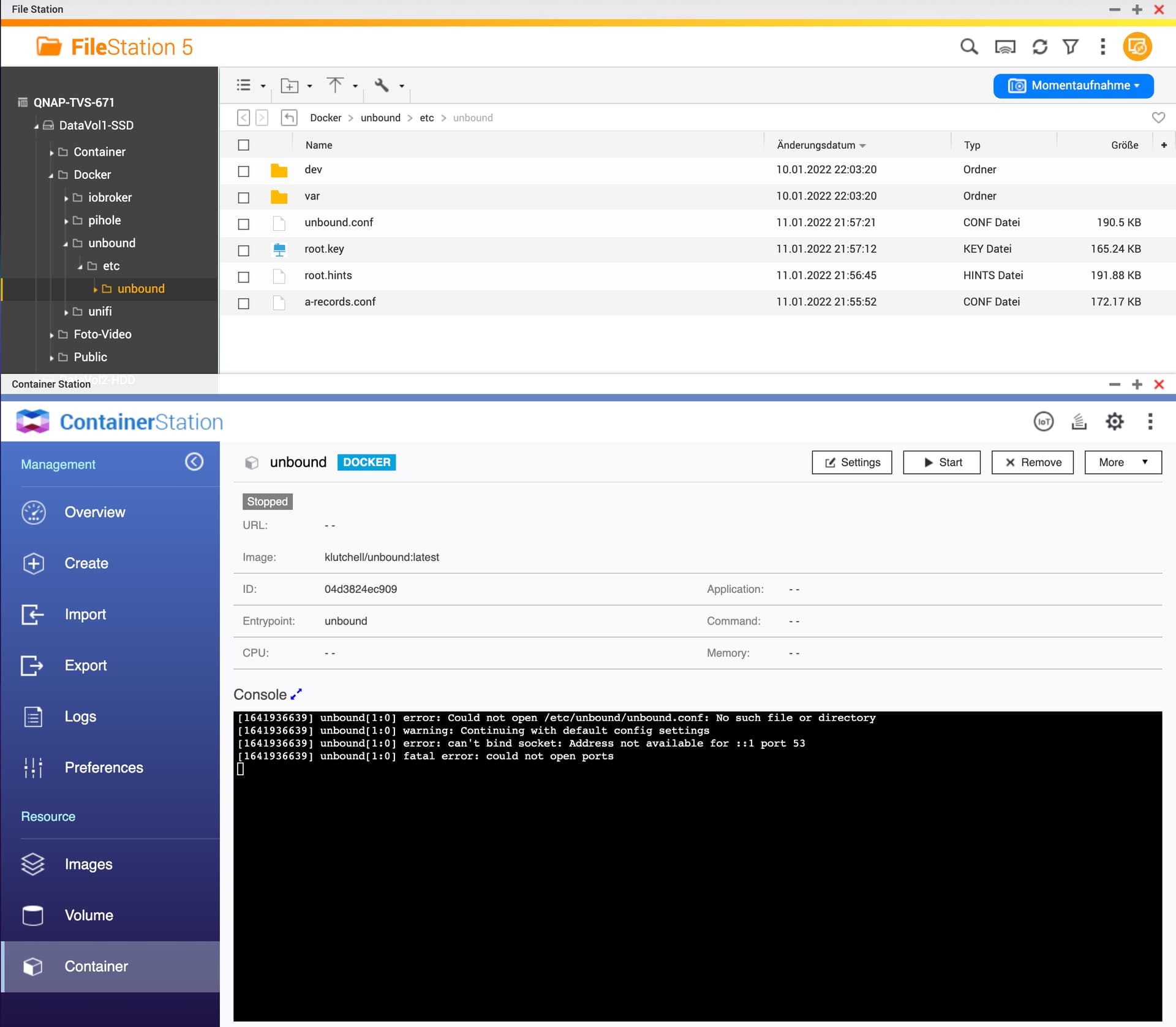Expand the pihole folder arrow
1176x1027 pixels.
pos(66,220)
